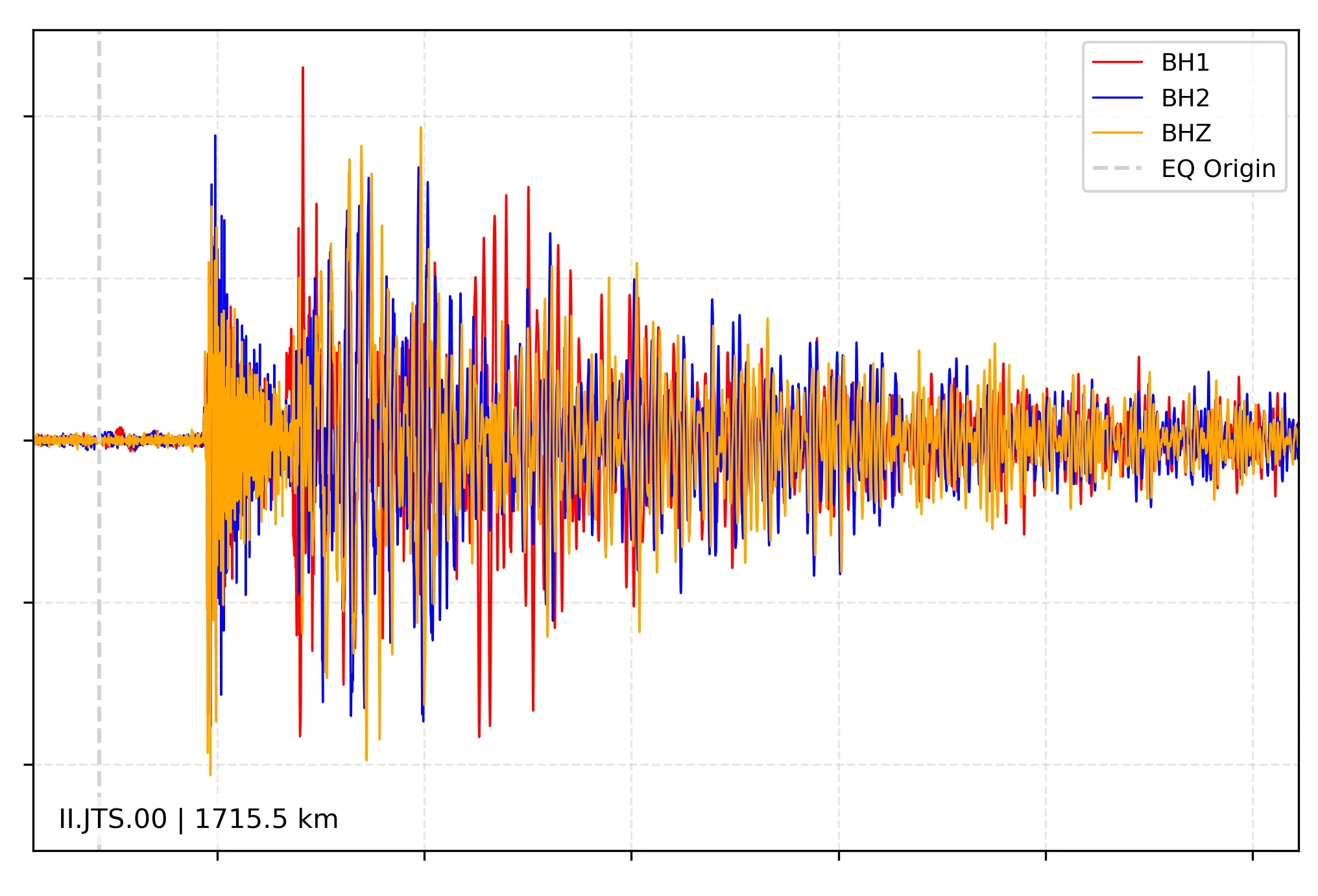Image resolution: width=1318 pixels, height=896 pixels.
Task: Select the BH2 legend label text
Action: 1185,98
